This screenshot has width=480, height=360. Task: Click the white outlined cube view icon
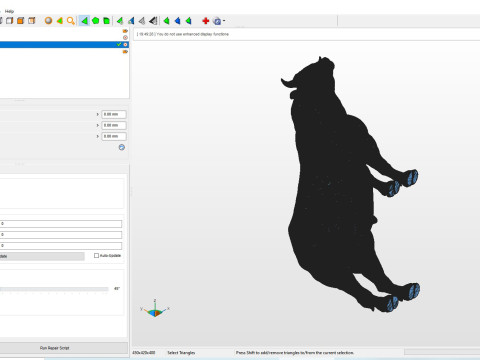coord(10,21)
